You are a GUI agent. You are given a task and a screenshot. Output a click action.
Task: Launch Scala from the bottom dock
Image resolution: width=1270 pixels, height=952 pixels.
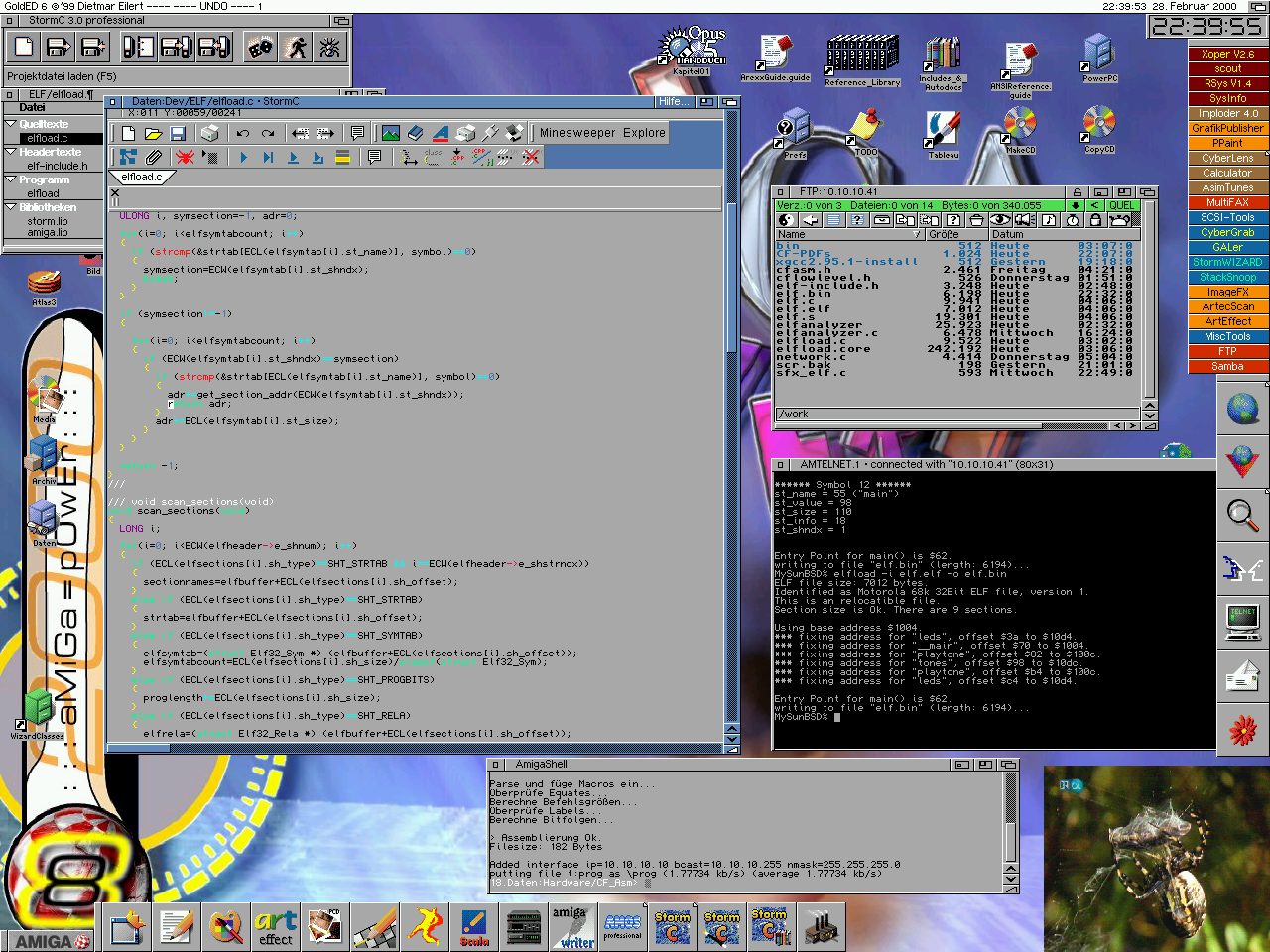474,927
